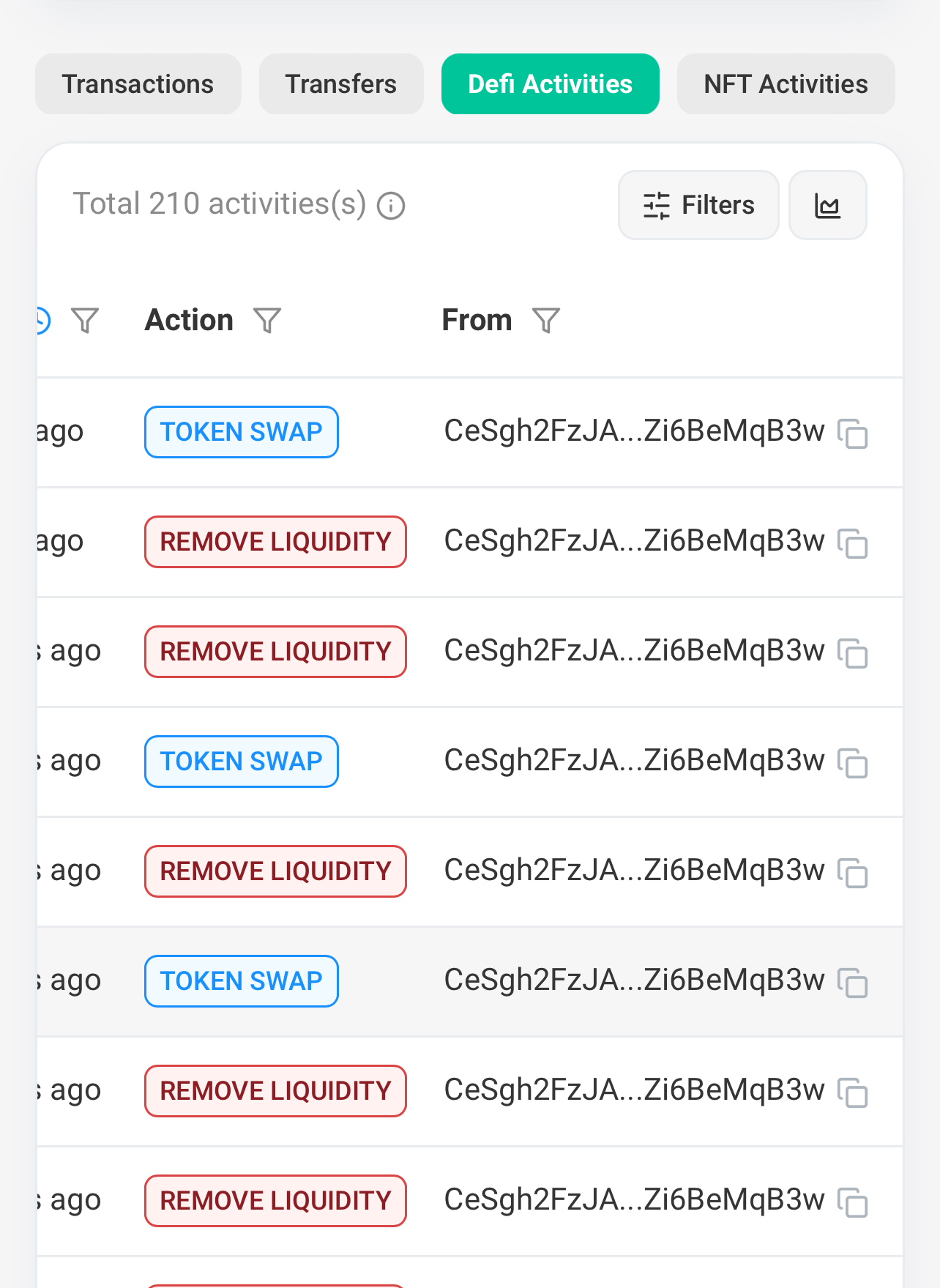
Task: Copy address in second TOKEN SWAP row
Action: tap(853, 762)
